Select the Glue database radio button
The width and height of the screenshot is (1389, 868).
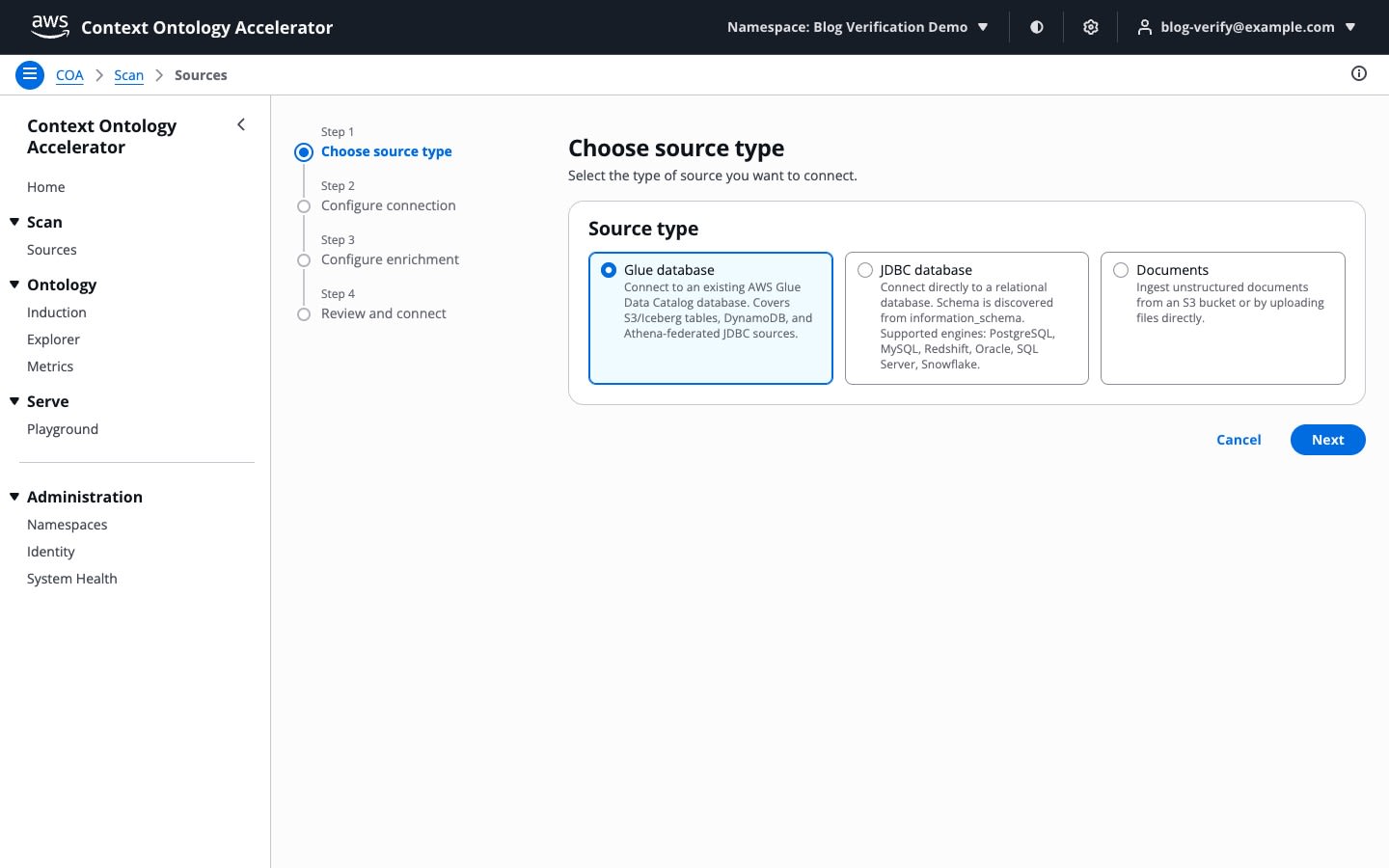(x=609, y=270)
